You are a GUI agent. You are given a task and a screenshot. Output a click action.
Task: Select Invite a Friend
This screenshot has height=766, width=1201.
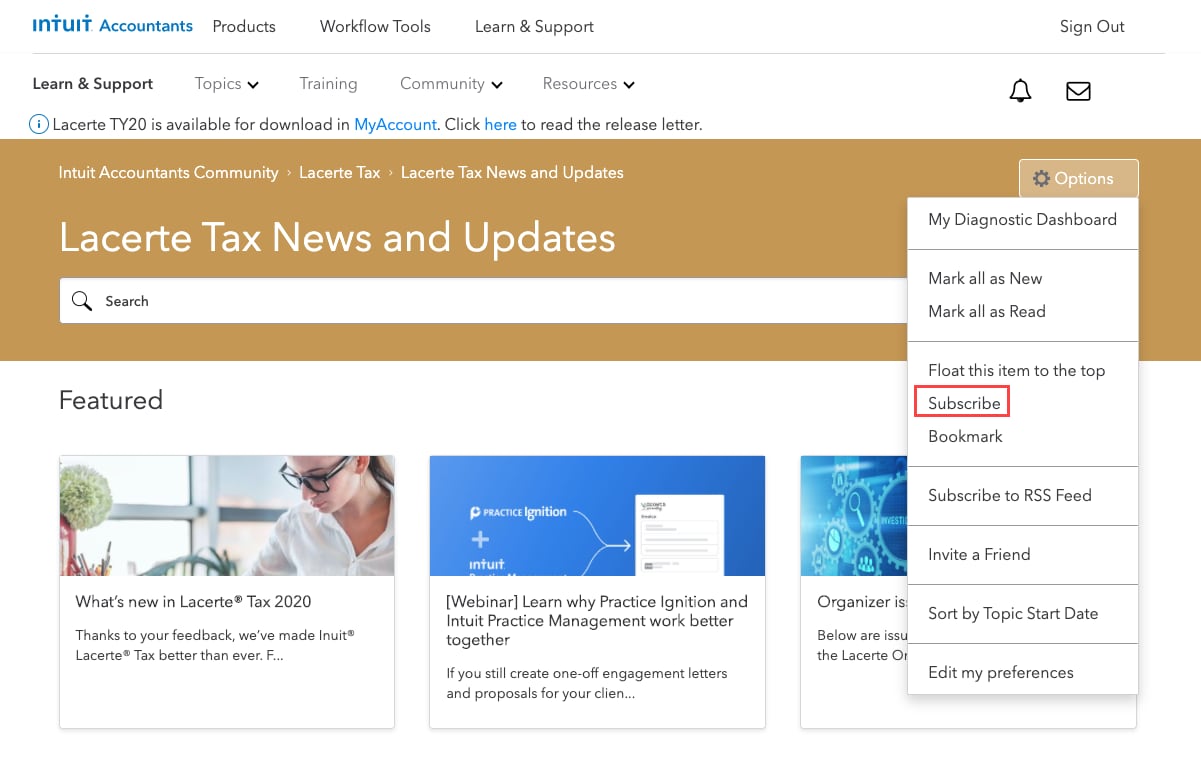(x=979, y=555)
